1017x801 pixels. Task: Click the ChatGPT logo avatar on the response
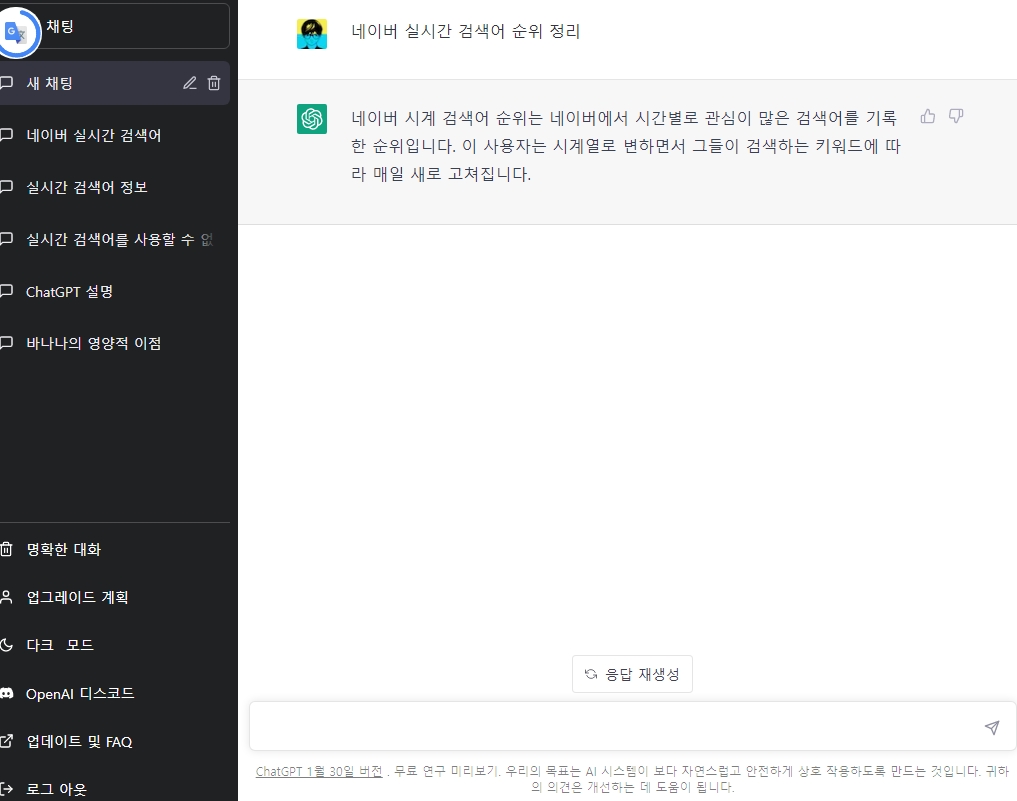pyautogui.click(x=312, y=119)
